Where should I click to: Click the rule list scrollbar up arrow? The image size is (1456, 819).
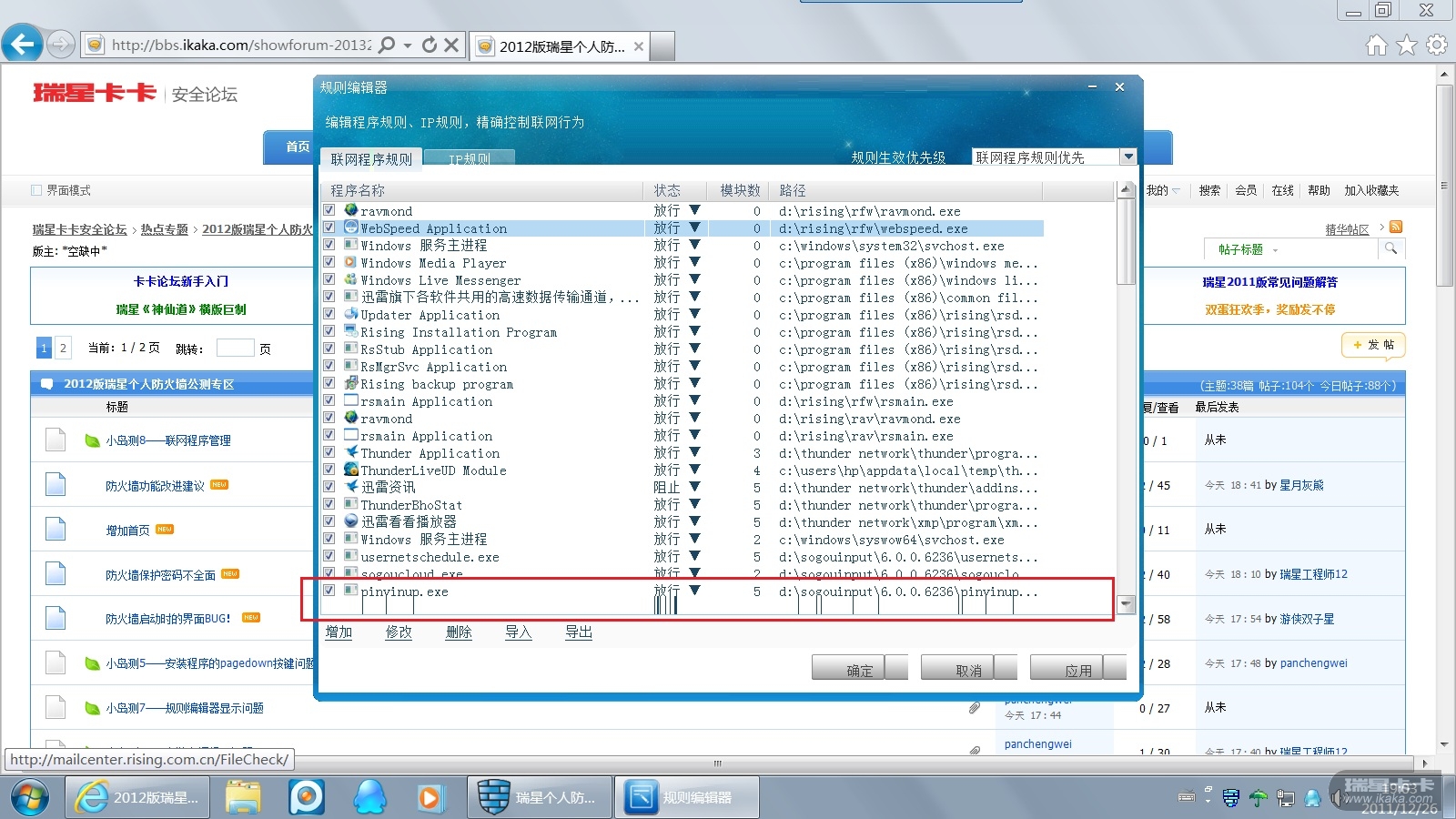[x=1127, y=190]
